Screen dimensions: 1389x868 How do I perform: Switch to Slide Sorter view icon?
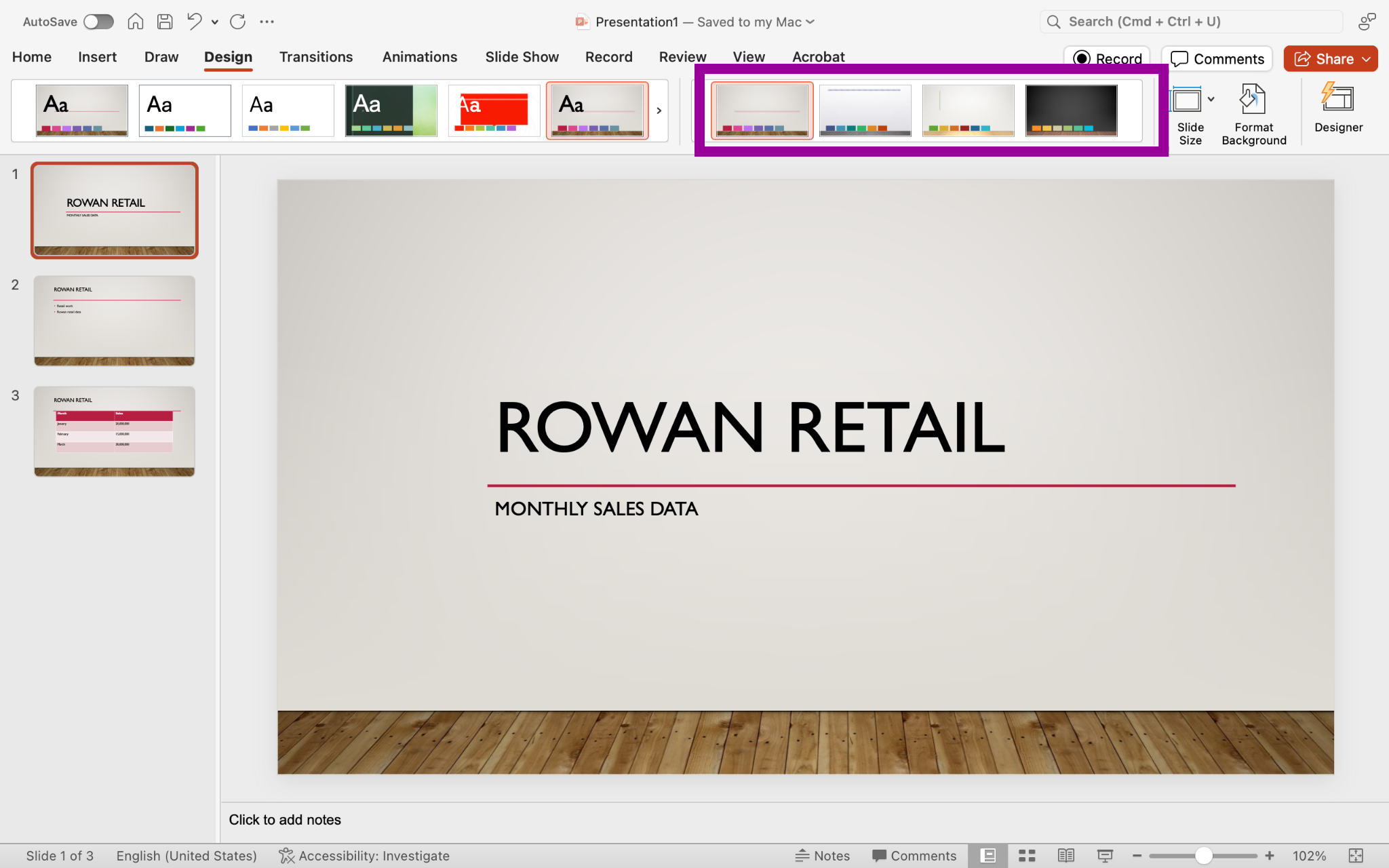pos(1027,856)
